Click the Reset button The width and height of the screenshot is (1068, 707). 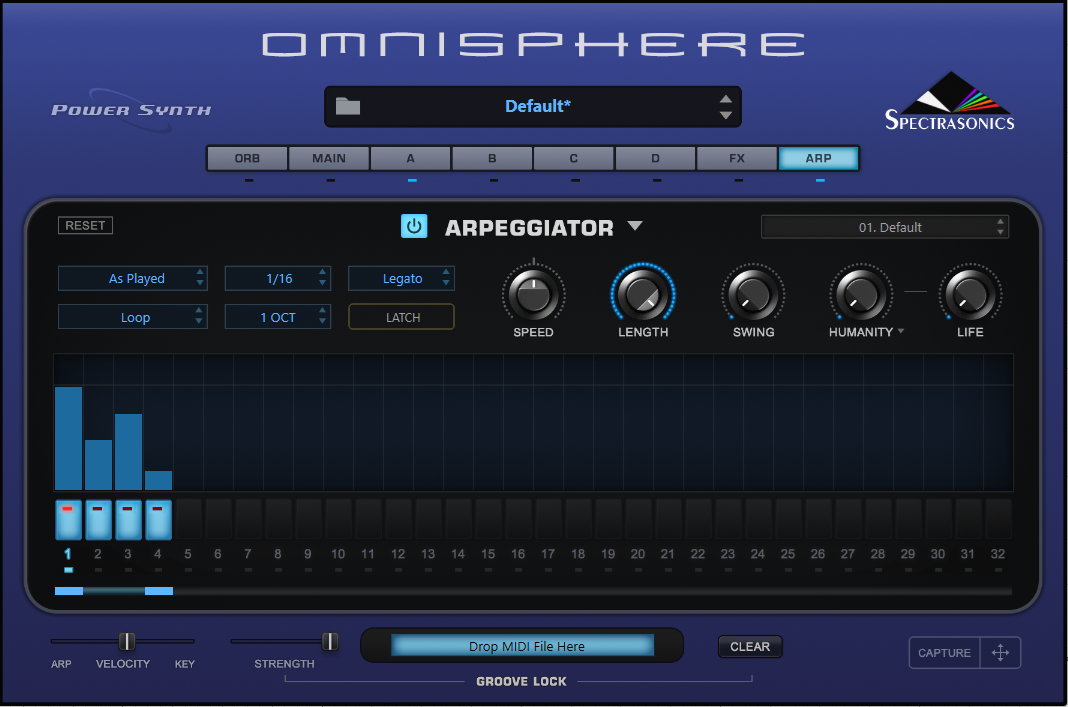pos(85,226)
